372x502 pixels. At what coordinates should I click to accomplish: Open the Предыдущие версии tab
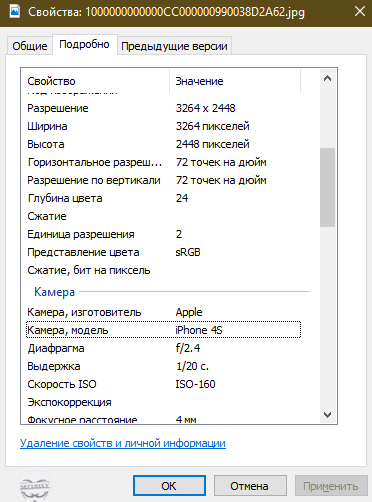click(174, 46)
